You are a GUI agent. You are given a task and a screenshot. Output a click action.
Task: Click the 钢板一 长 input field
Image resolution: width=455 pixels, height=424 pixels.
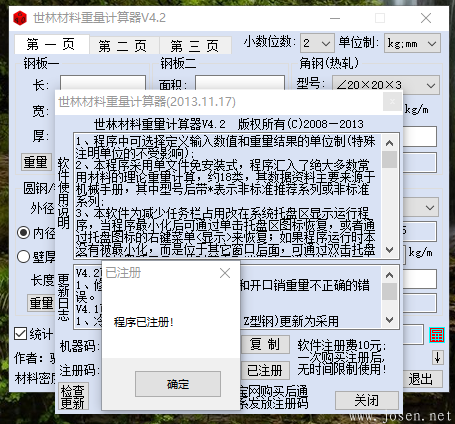pyautogui.click(x=103, y=83)
